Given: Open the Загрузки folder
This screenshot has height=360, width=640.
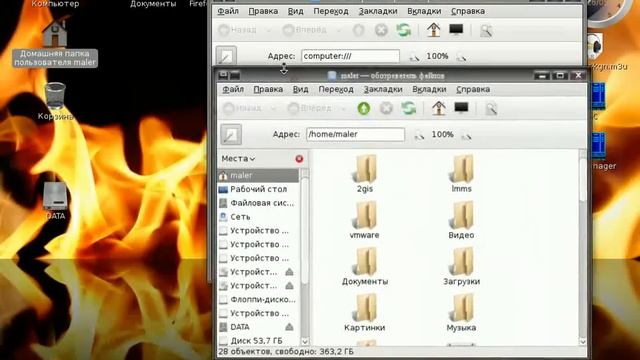Looking at the screenshot, I should pyautogui.click(x=462, y=266).
